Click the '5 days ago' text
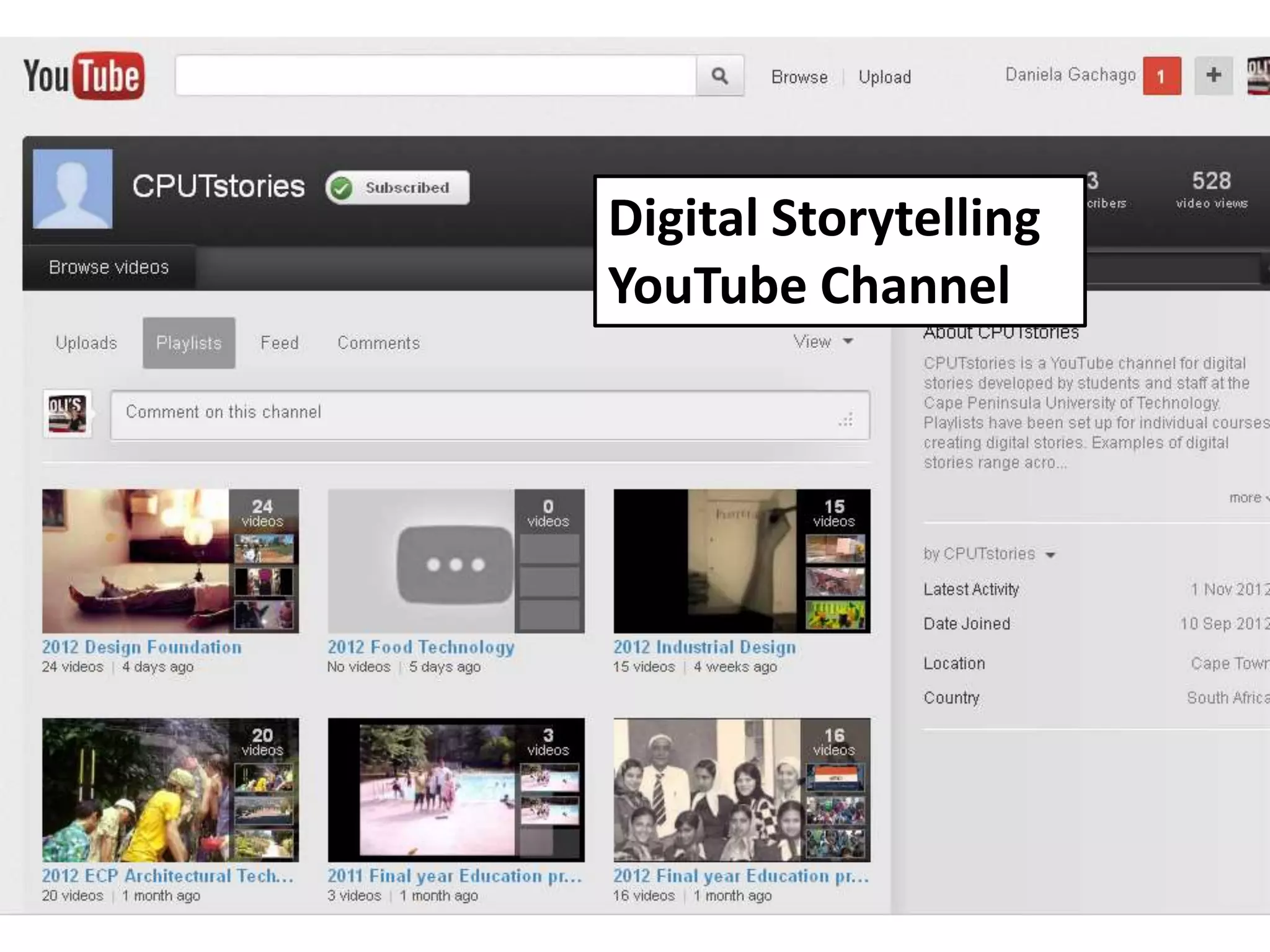 click(x=445, y=667)
